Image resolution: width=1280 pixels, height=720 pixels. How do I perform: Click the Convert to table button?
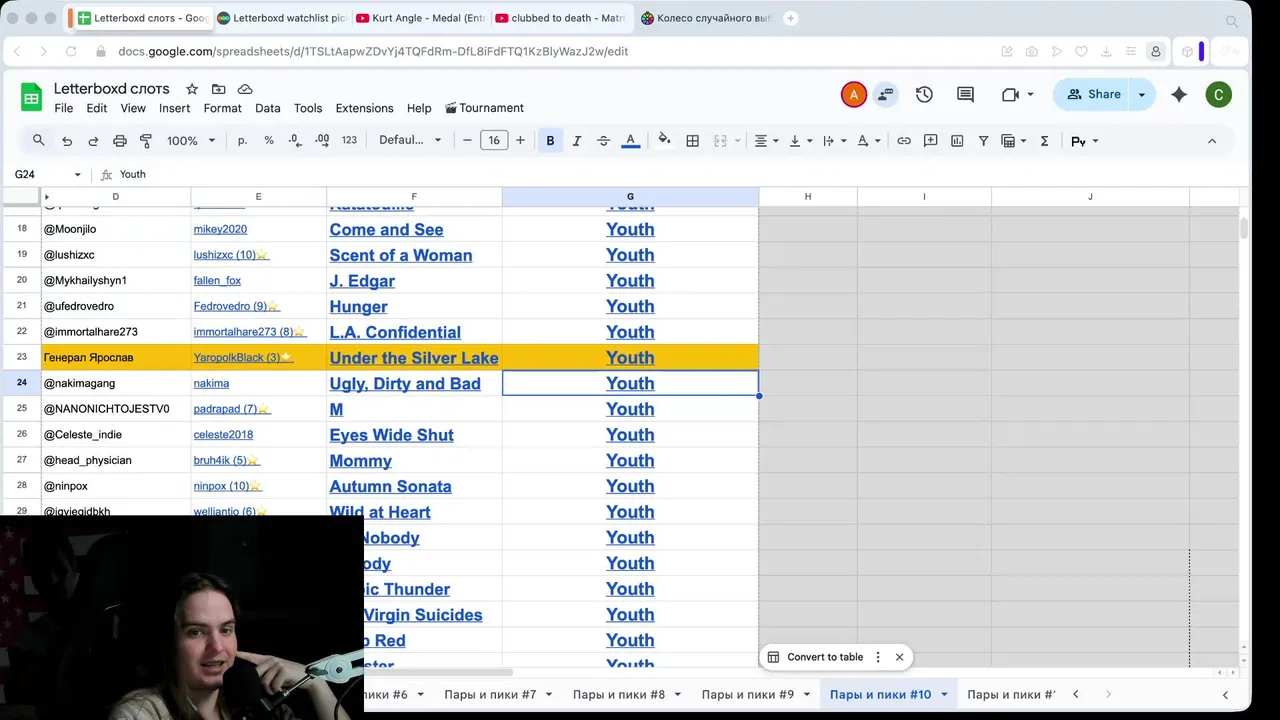pos(815,657)
